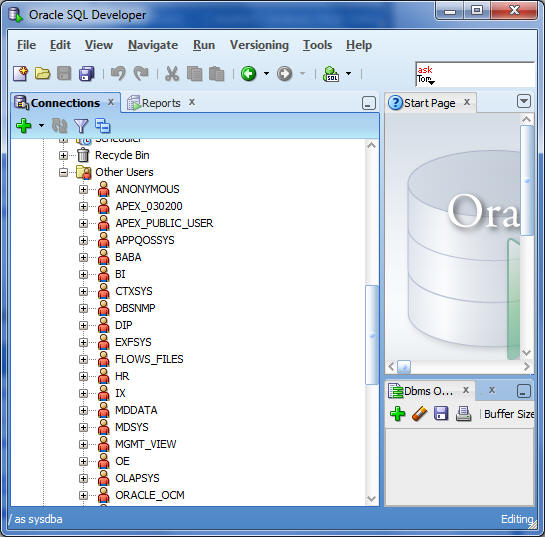The image size is (545, 537).
Task: Open the Tools menu
Action: [317, 45]
